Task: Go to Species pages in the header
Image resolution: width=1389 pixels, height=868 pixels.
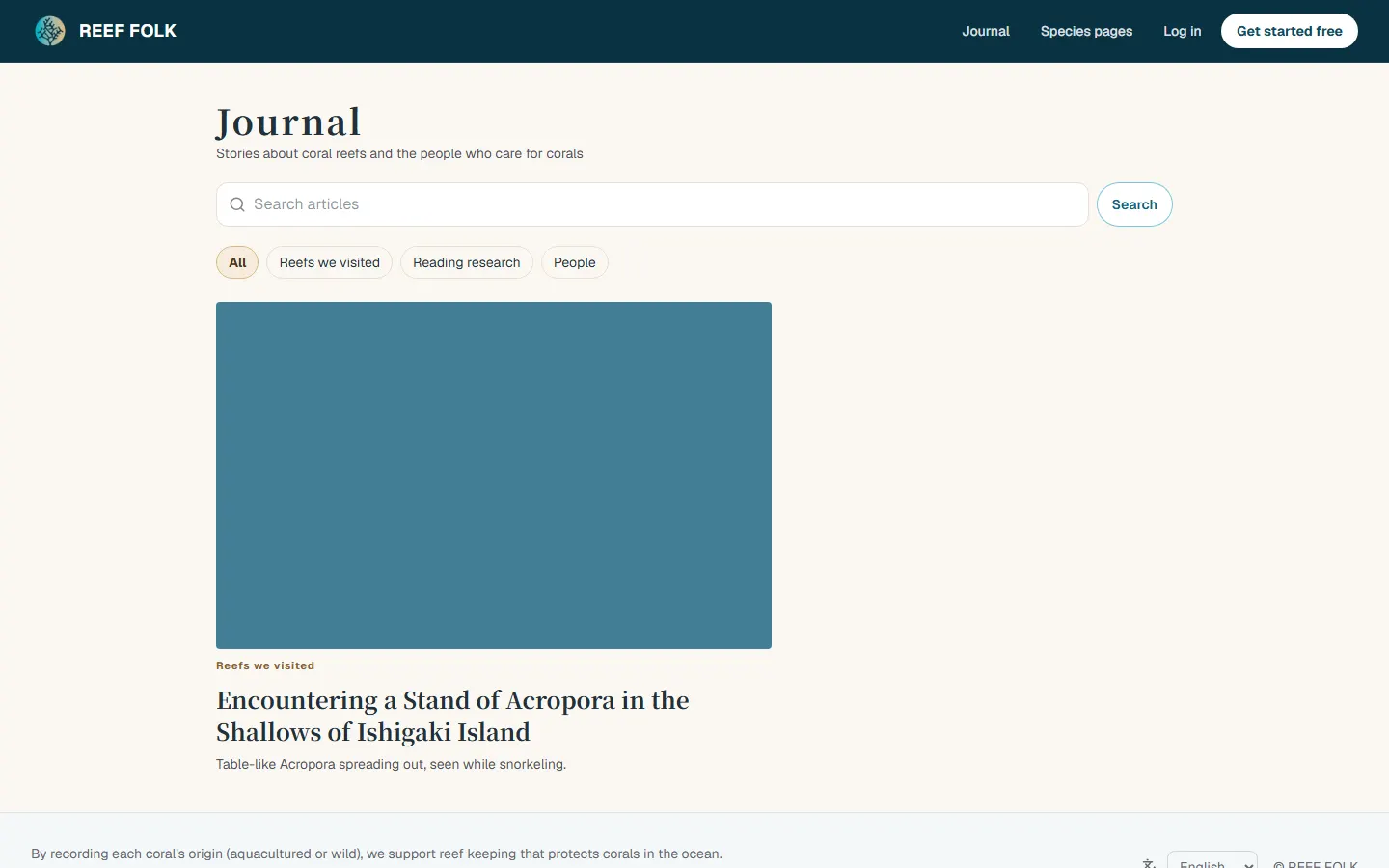Action: [x=1086, y=31]
